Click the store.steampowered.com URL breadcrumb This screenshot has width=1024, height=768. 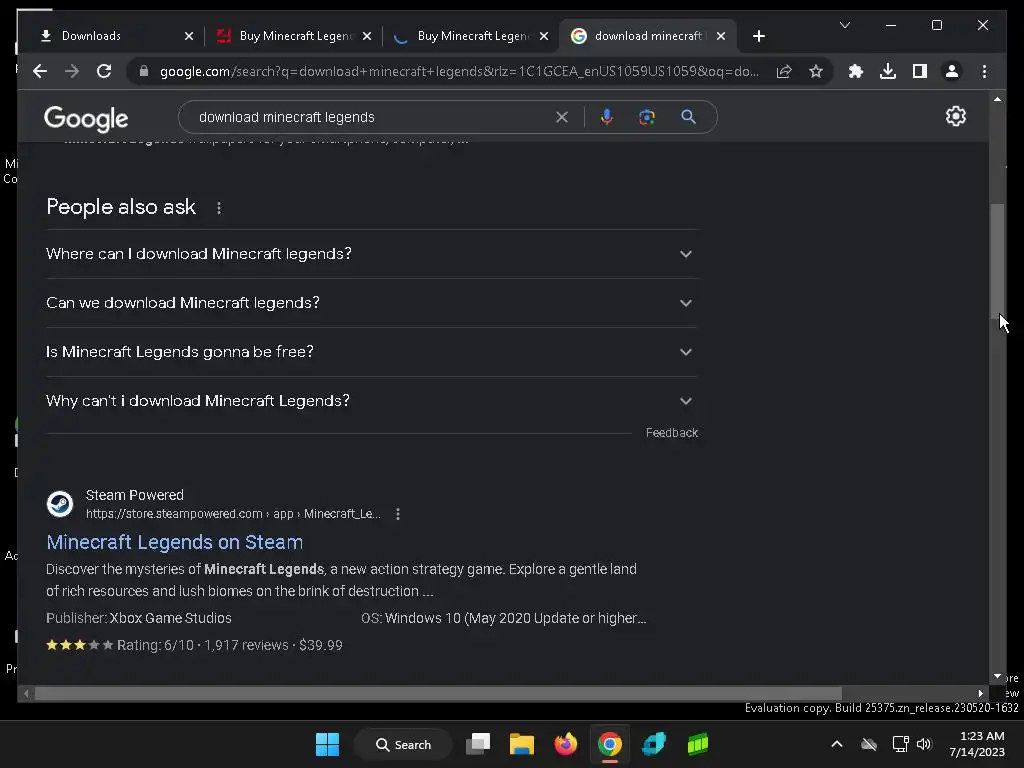232,514
